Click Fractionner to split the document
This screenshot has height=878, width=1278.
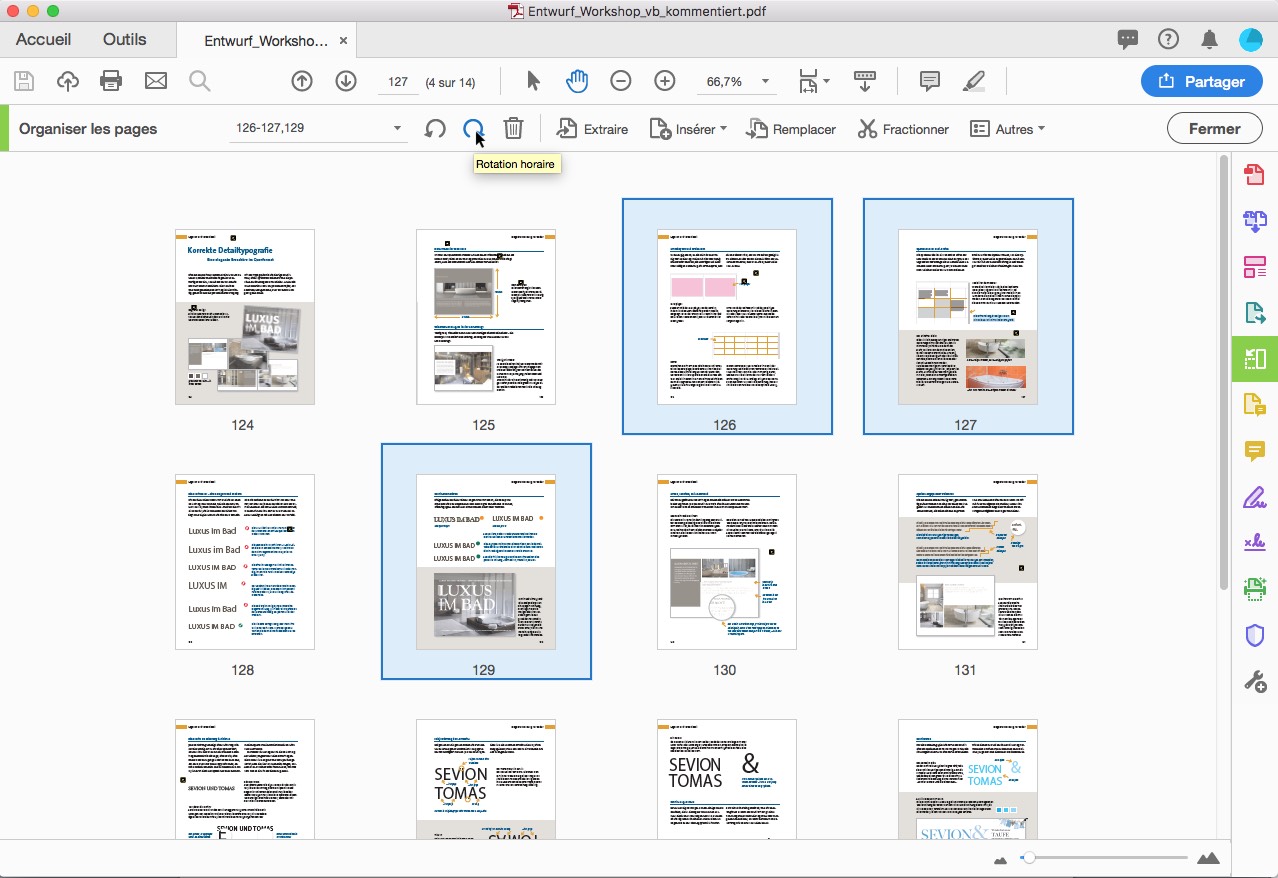click(903, 129)
